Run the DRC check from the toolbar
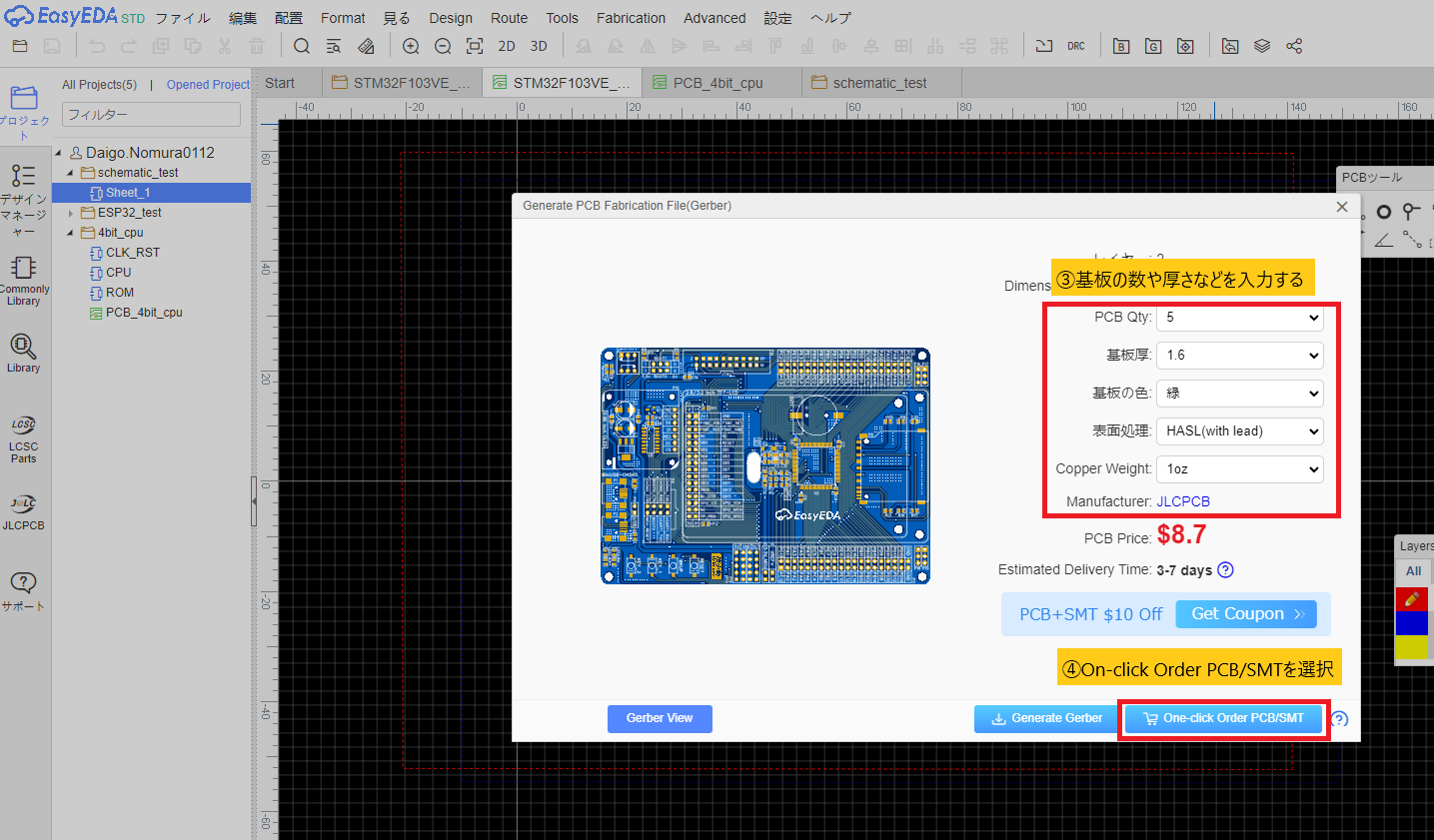This screenshot has height=840, width=1434. coord(1075,45)
